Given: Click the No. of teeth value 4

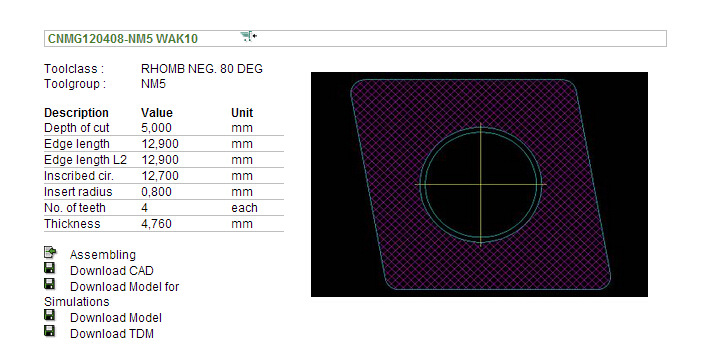Looking at the screenshot, I should click(144, 208).
